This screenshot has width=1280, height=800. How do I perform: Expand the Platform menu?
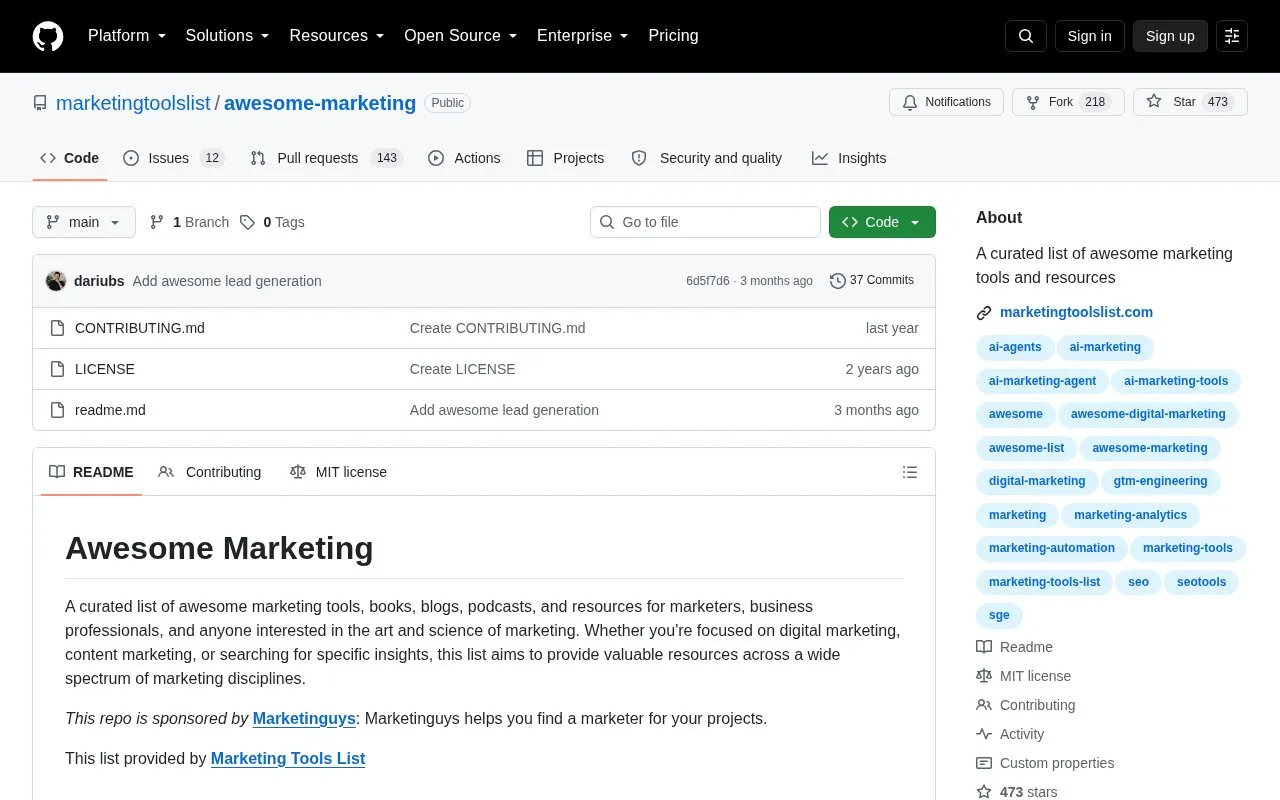click(127, 36)
